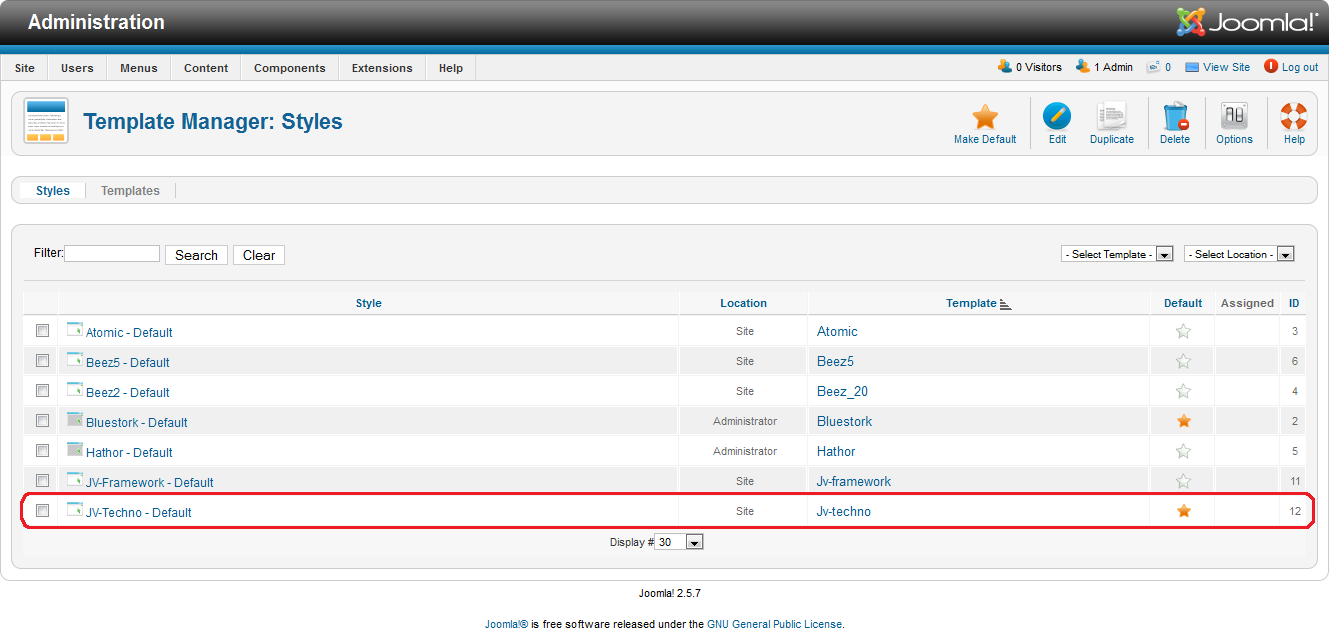This screenshot has width=1329, height=636.
Task: Click the Admin users icon
Action: coord(1083,66)
